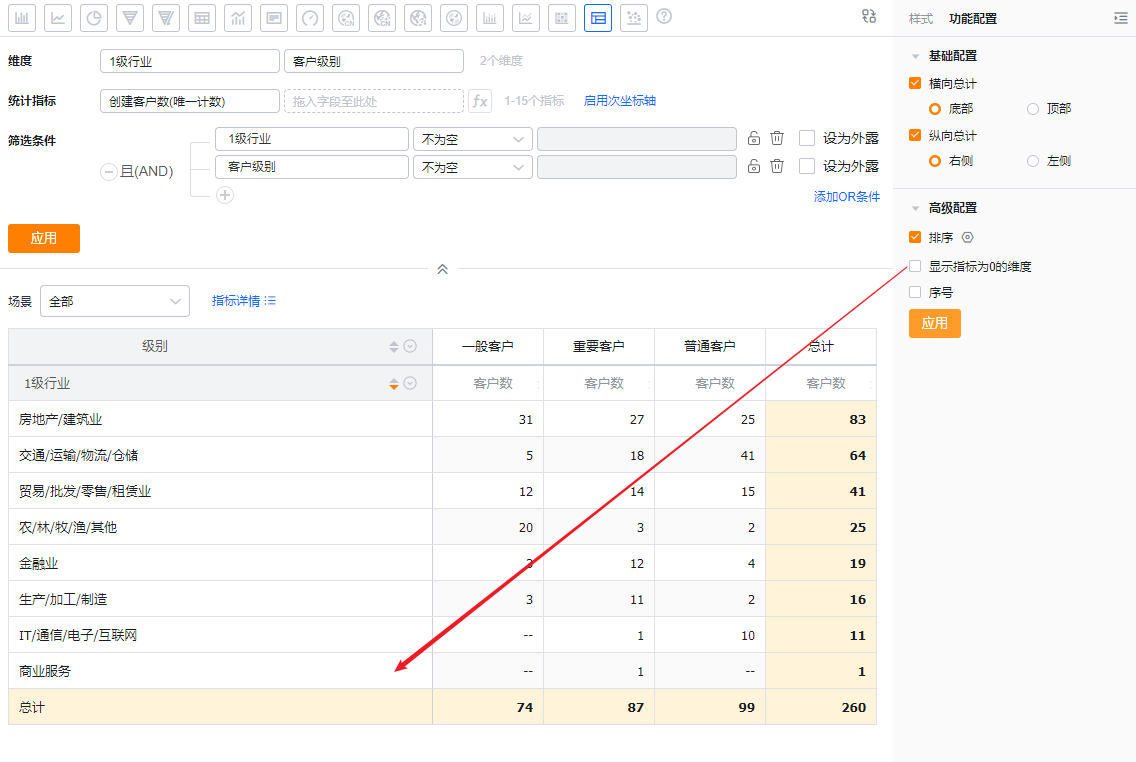Click the 房地产/建筑业 row label
Viewport: 1136px width, 762px height.
point(61,420)
